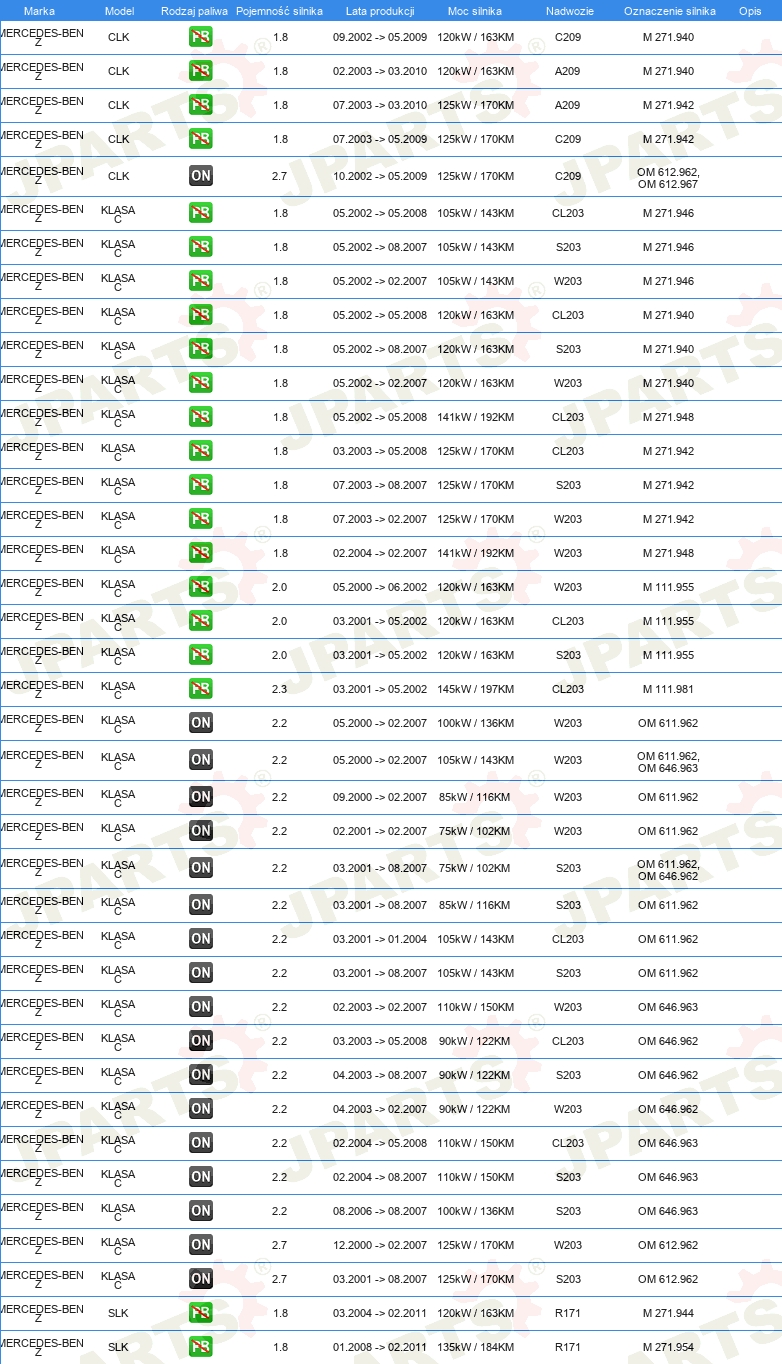The height and width of the screenshot is (1364, 782).
Task: Select production years 08.2006 -> 08.2007
Action: coord(380,1210)
